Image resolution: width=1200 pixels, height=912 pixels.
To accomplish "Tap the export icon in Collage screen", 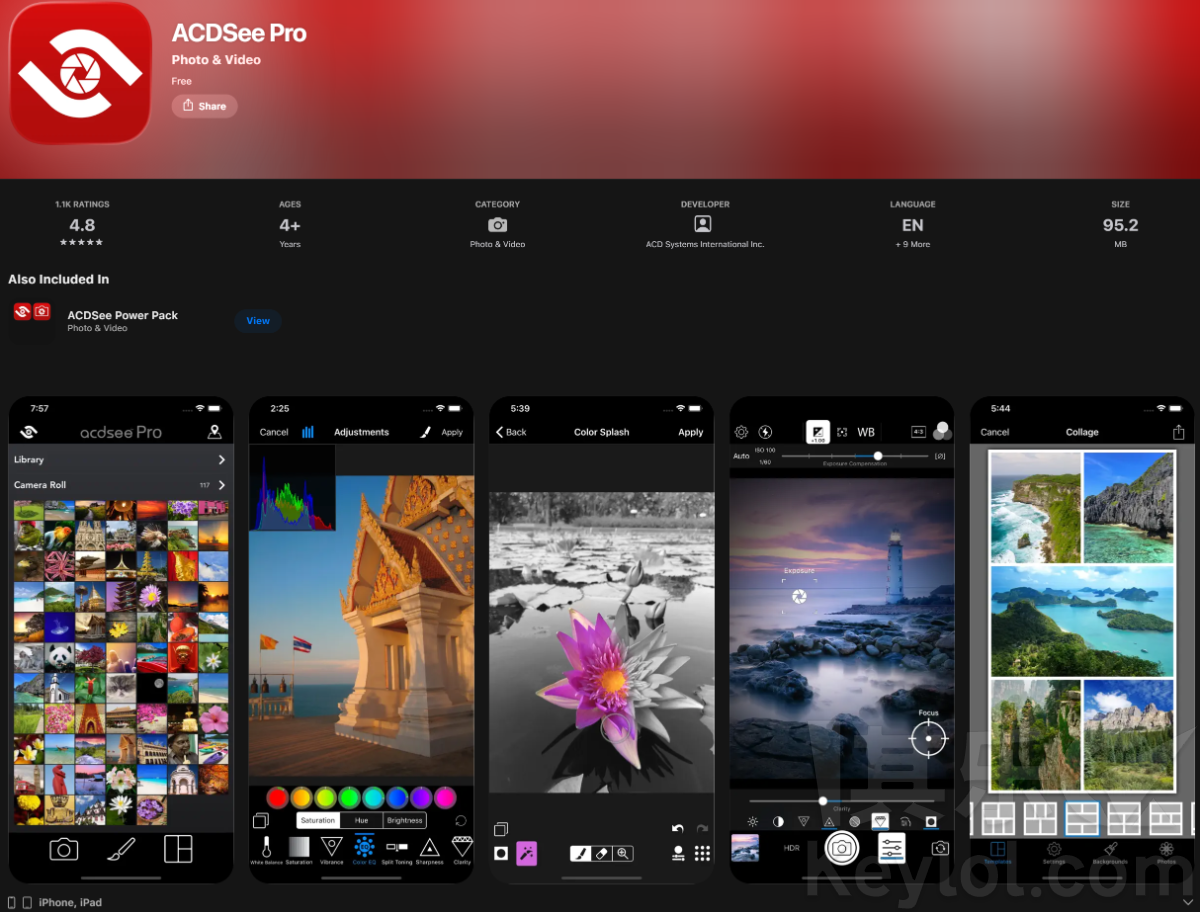I will [x=1178, y=432].
